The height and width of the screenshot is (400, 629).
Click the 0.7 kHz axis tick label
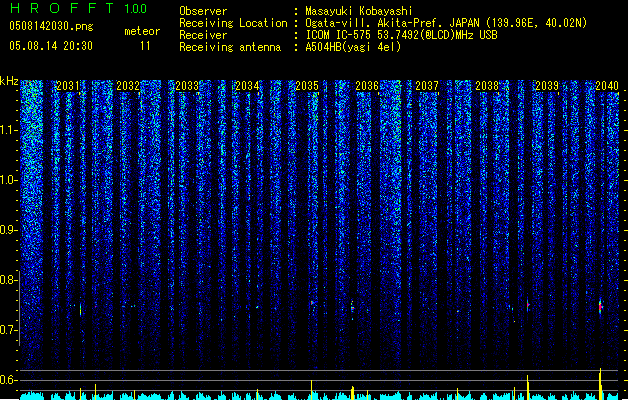point(8,330)
